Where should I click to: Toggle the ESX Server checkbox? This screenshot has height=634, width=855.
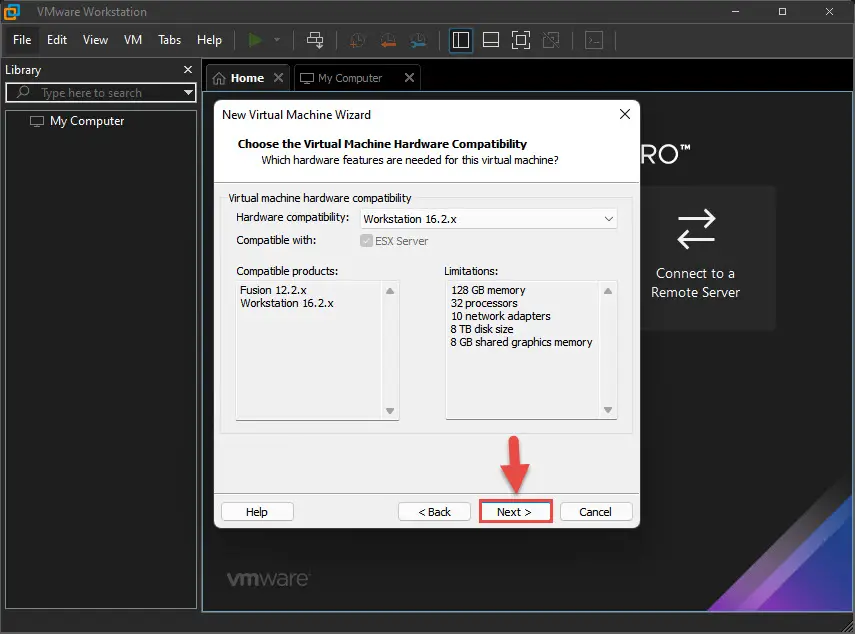(366, 241)
